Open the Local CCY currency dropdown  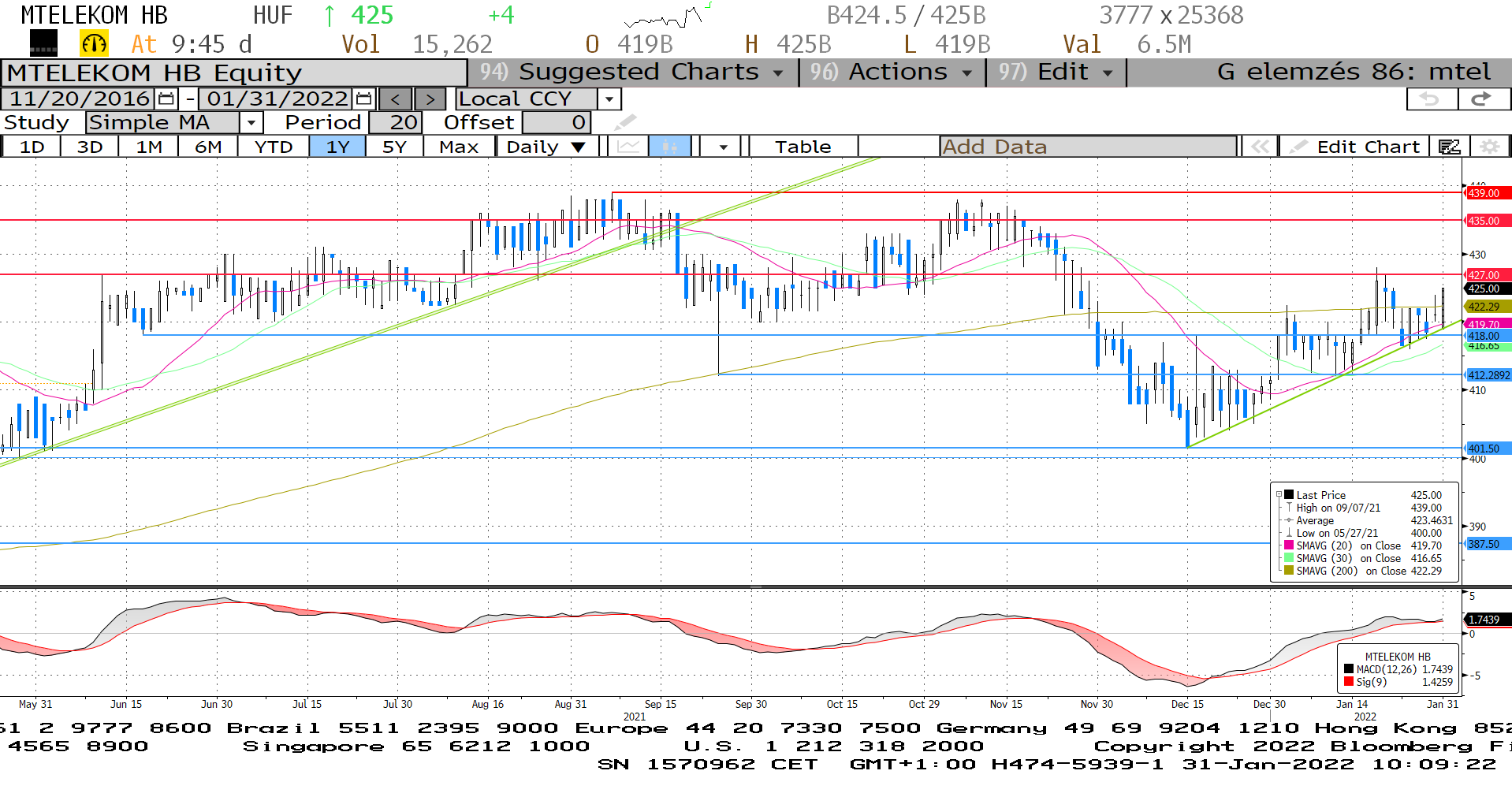click(609, 99)
